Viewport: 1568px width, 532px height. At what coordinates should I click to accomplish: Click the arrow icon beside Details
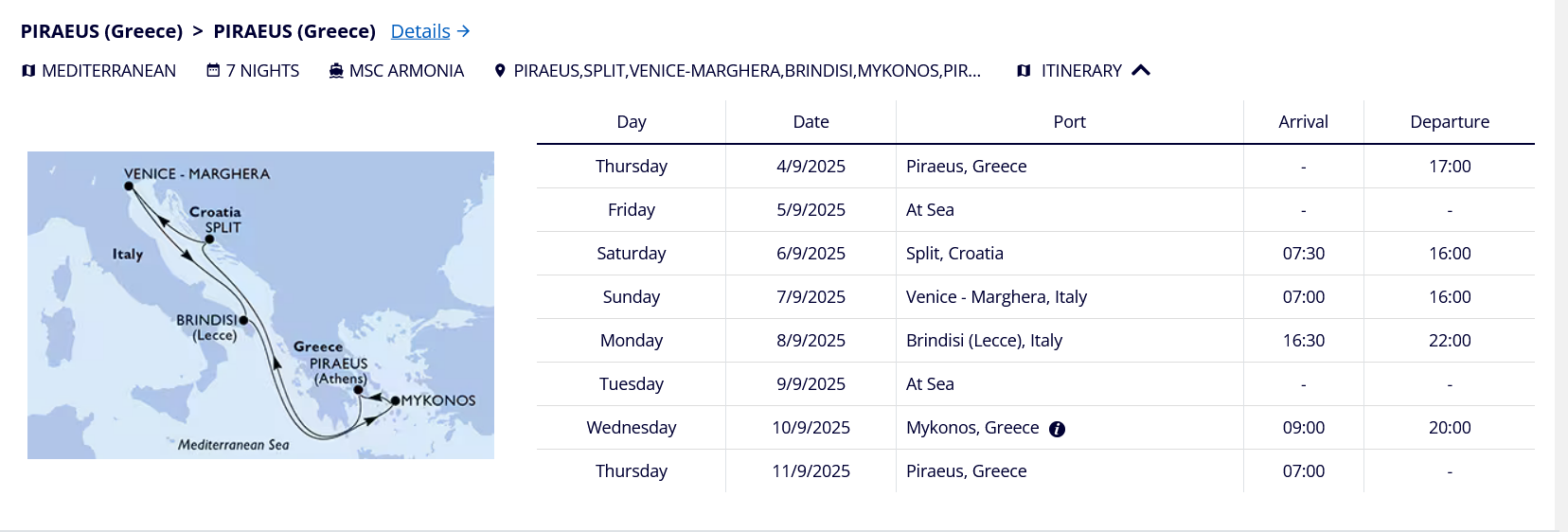(463, 31)
